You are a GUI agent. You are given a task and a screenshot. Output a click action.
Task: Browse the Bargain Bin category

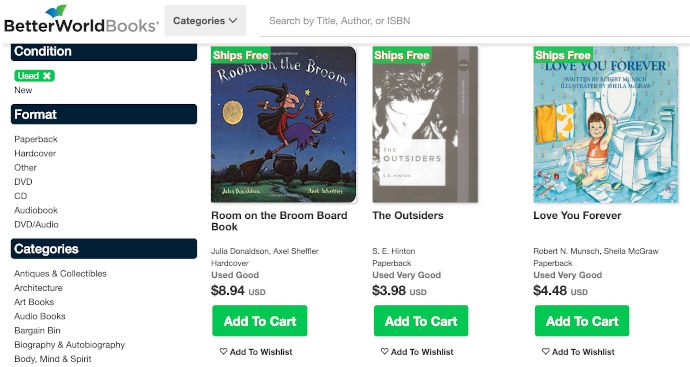pos(37,330)
